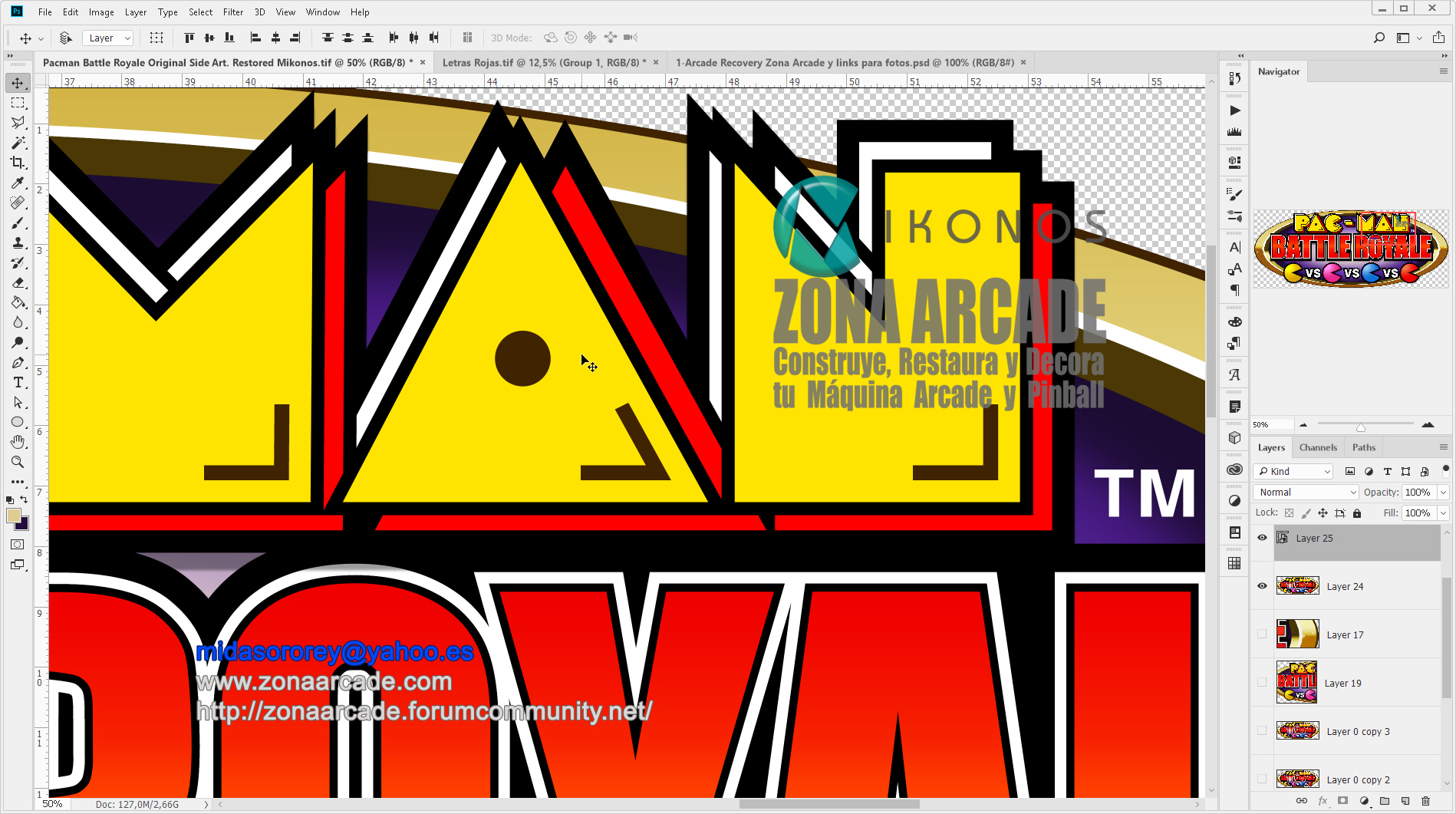Switch to the Channels tab
Viewport: 1456px width, 814px height.
point(1317,447)
